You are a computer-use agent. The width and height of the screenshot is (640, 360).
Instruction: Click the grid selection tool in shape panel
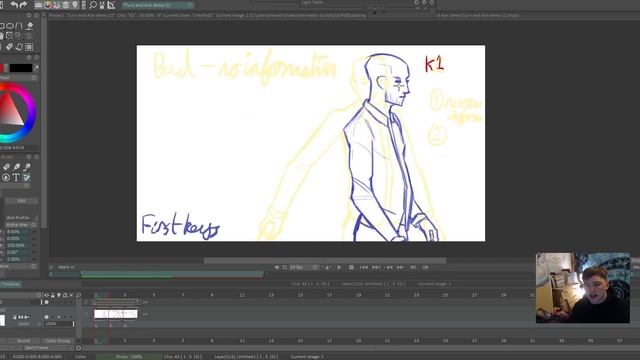(x=29, y=47)
